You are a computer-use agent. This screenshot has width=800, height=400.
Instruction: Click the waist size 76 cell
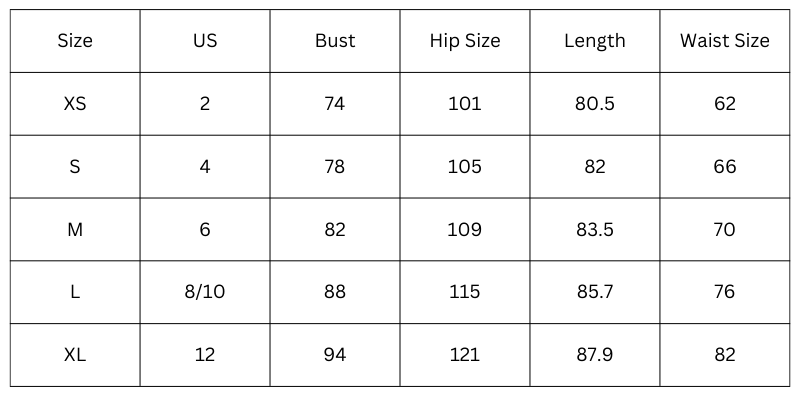click(x=725, y=292)
